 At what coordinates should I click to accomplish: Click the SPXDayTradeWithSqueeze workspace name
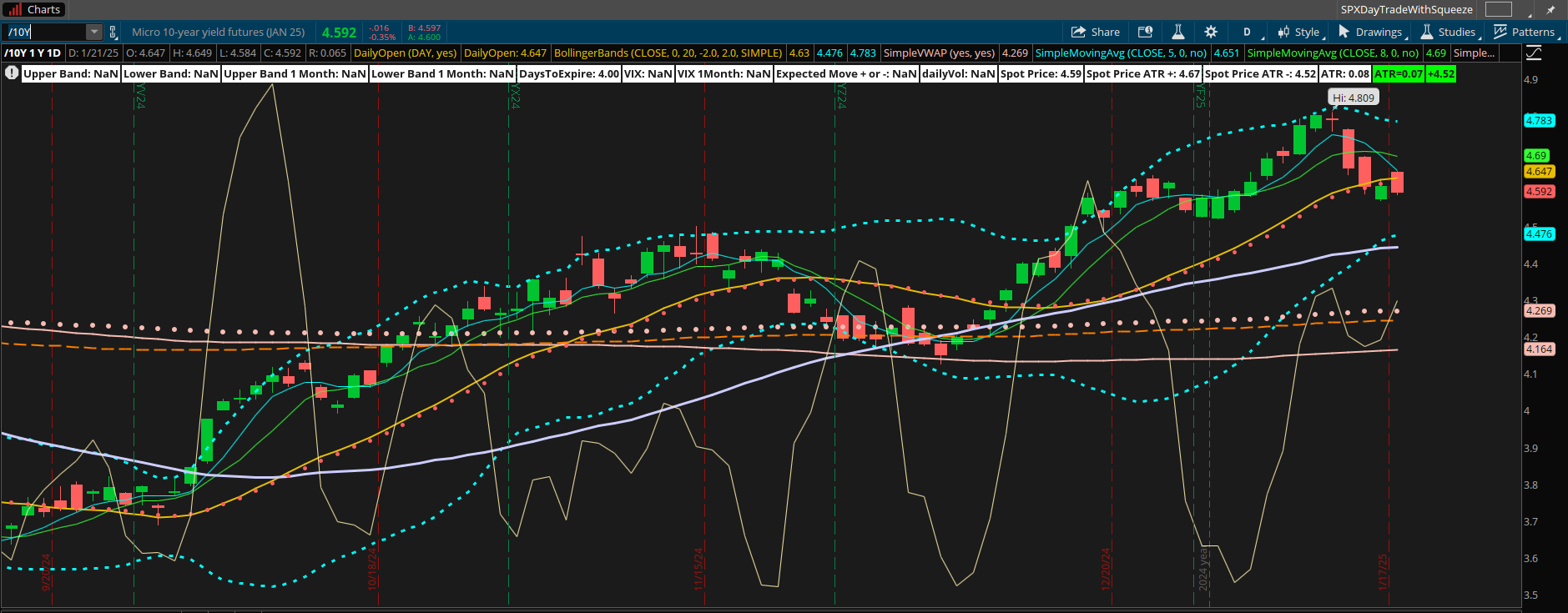tap(1406, 9)
